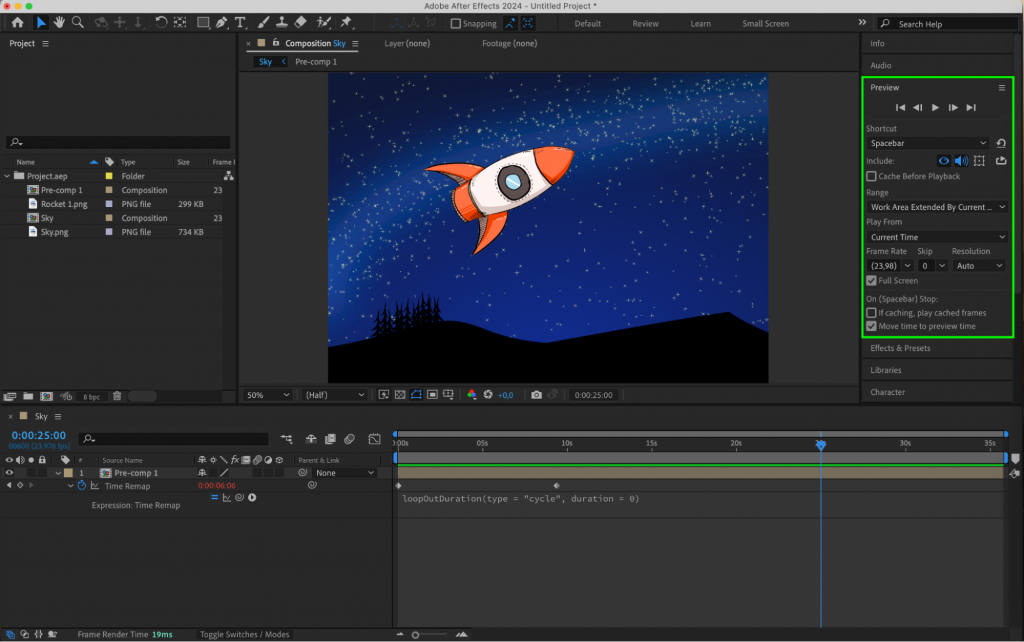Open the Effects & Presets panel
Viewport: 1024px width, 642px height.
click(x=900, y=348)
